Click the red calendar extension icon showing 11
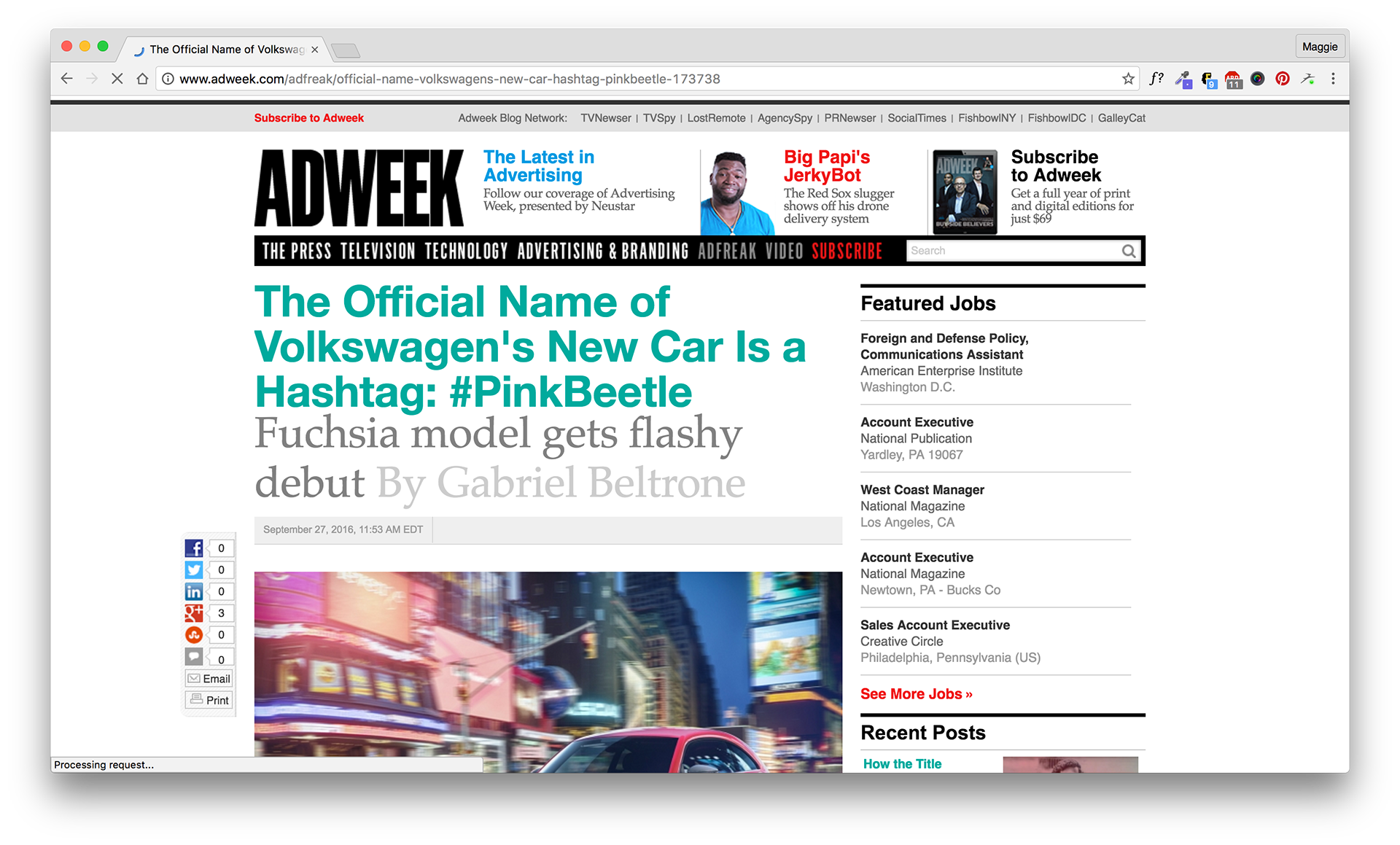Viewport: 1400px width, 845px height. point(1233,79)
